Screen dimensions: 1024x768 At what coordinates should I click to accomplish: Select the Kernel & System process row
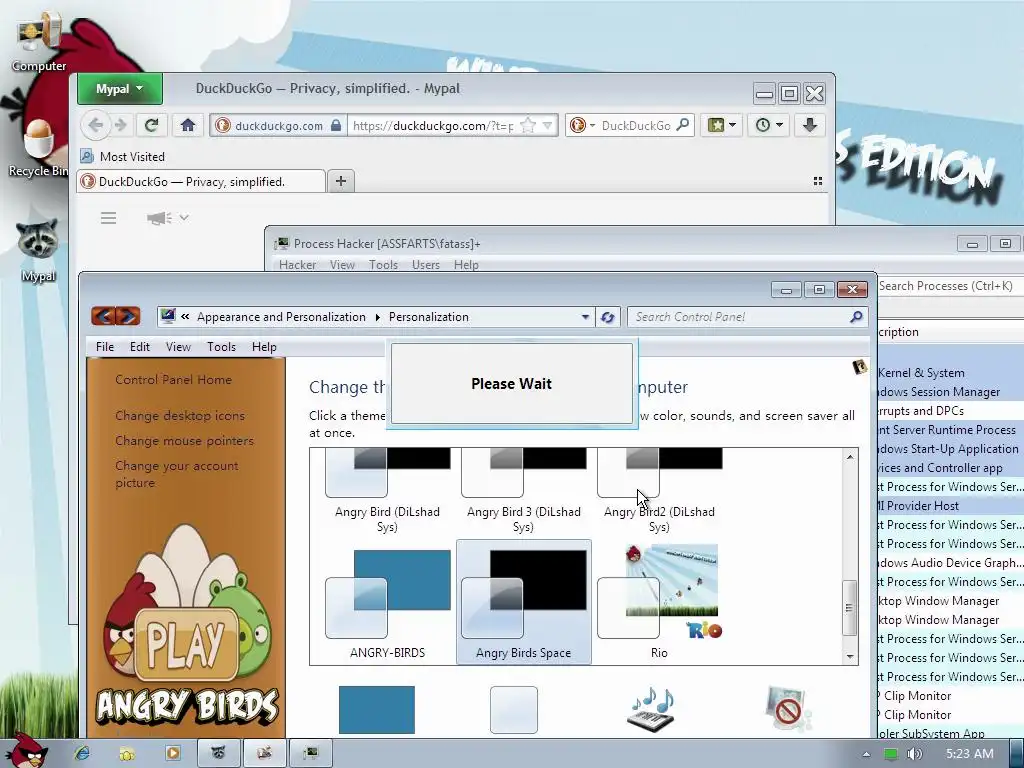950,373
